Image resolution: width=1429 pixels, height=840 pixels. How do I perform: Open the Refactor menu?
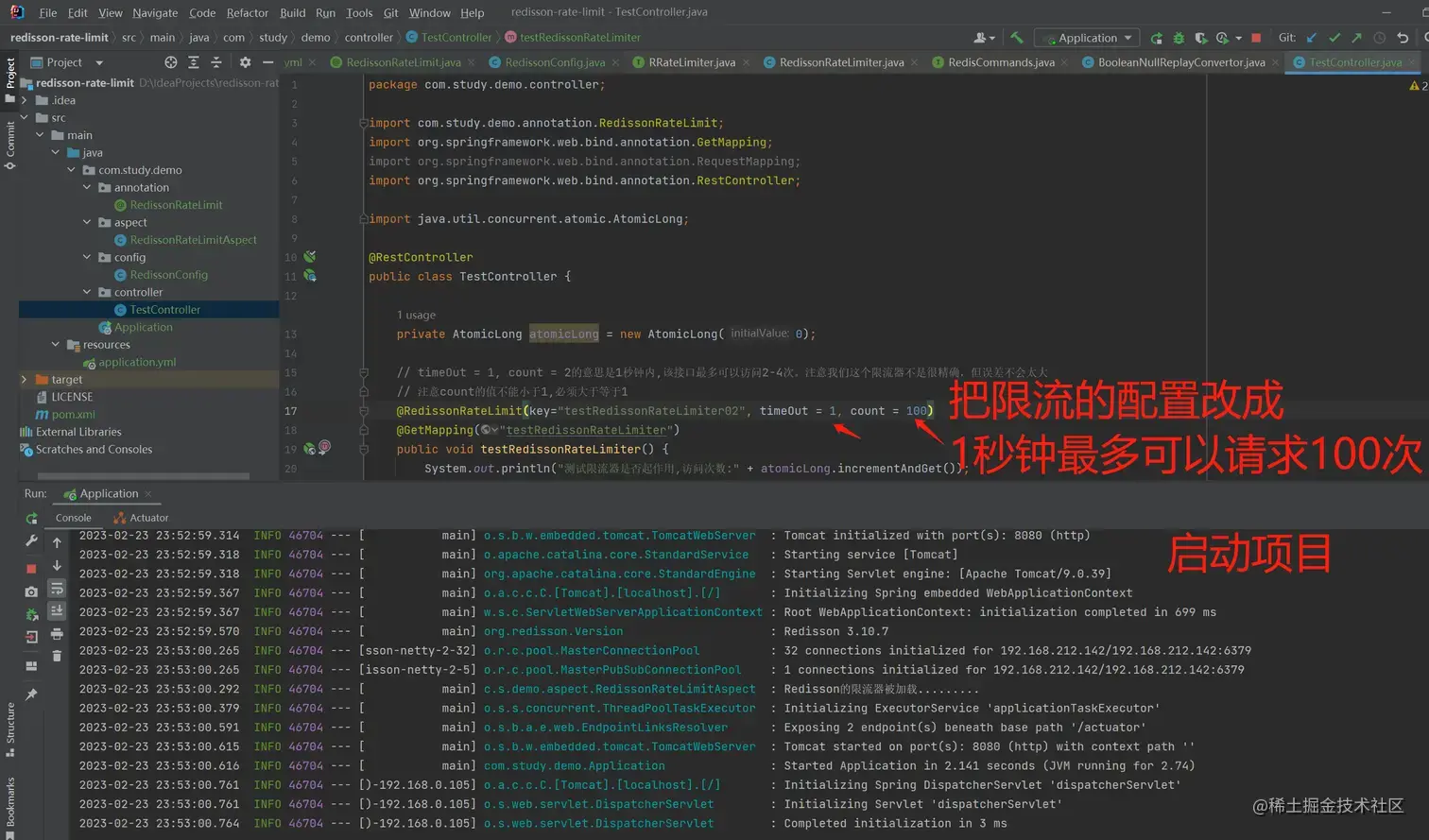tap(248, 12)
